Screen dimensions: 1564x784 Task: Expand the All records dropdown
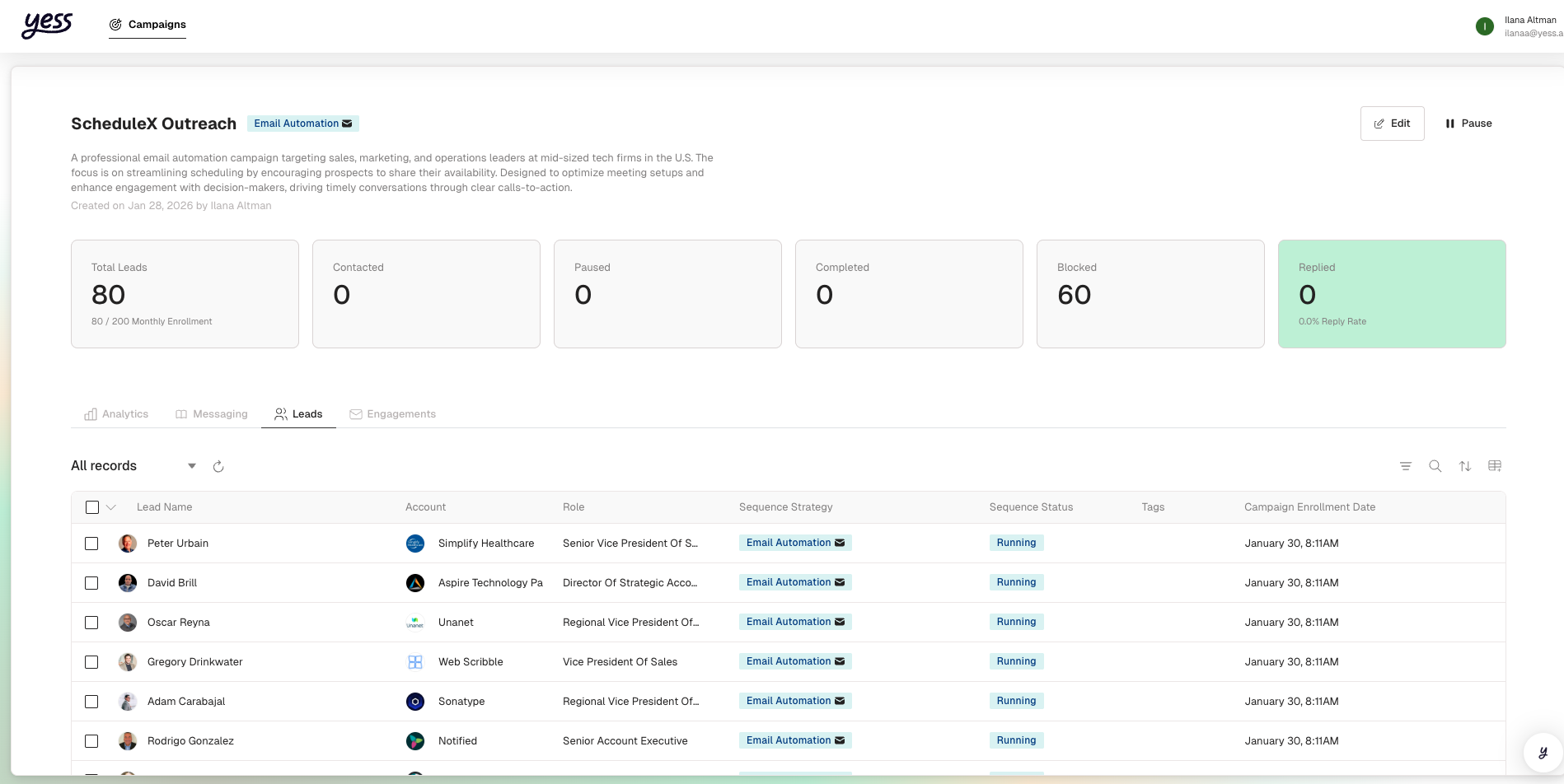click(191, 466)
